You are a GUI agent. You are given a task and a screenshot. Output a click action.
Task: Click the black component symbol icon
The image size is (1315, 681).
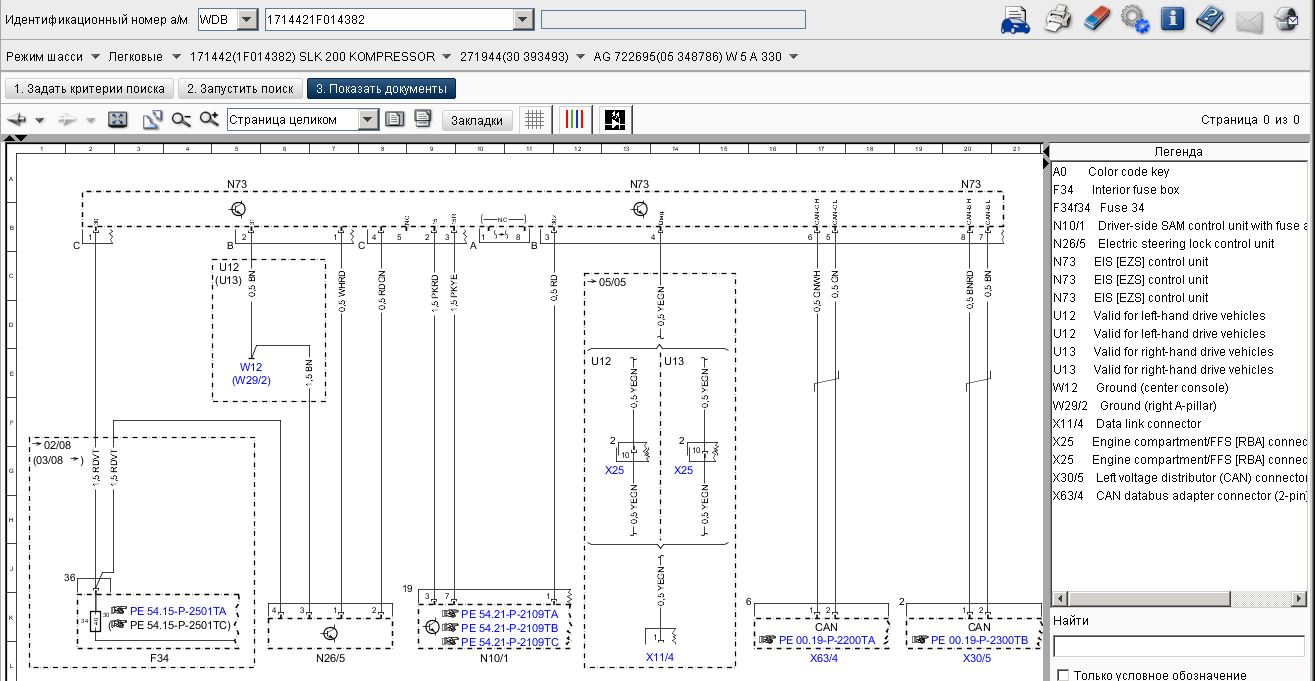click(x=617, y=120)
